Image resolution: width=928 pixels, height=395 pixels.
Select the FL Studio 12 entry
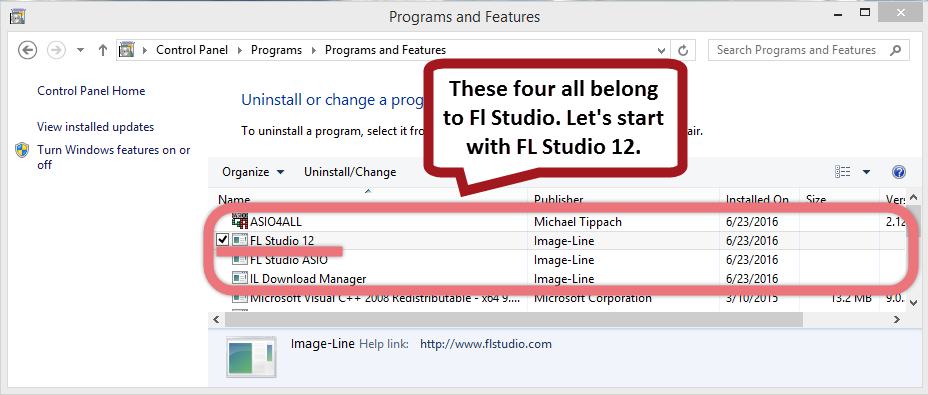[282, 241]
